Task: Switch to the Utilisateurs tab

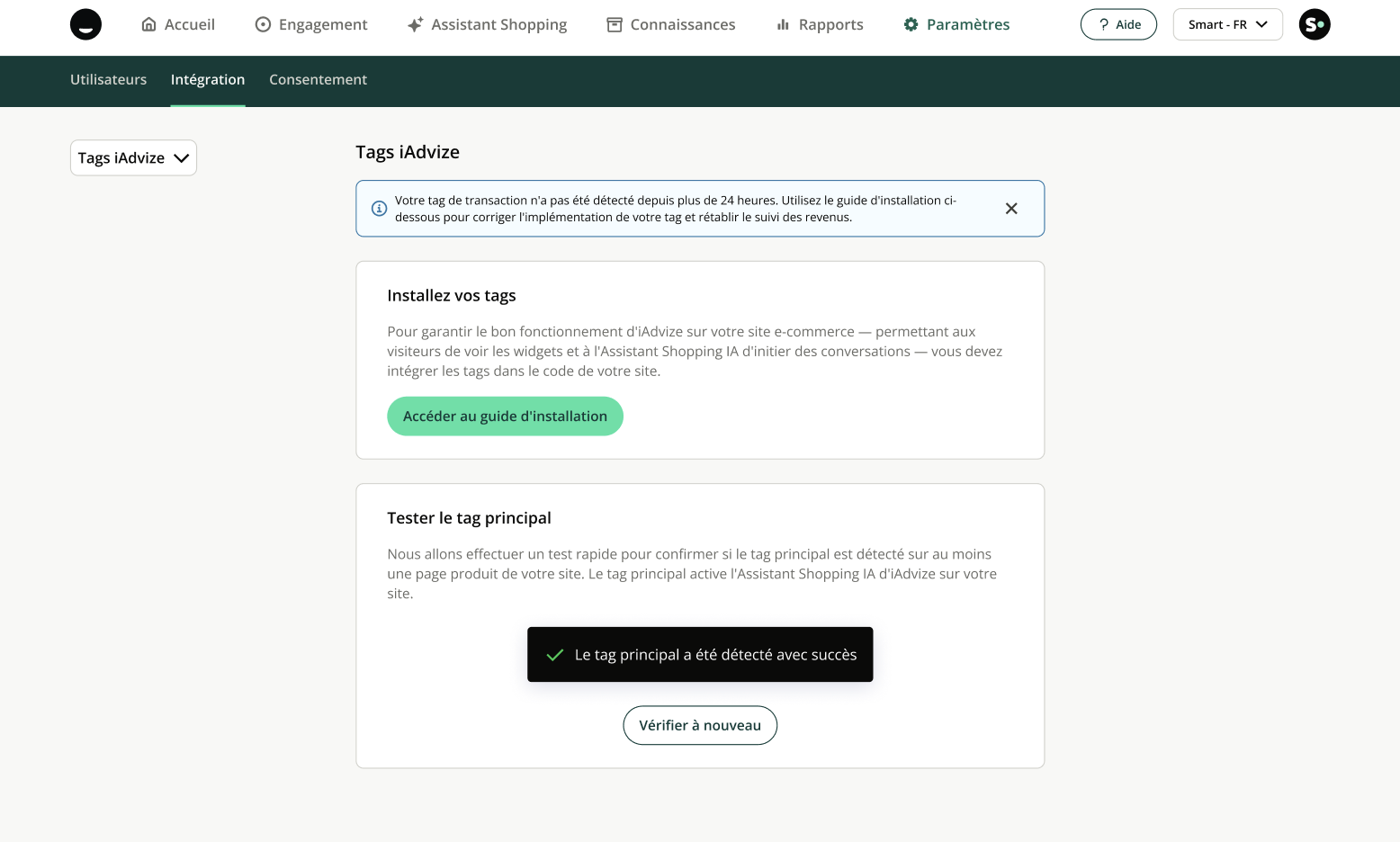Action: coord(108,80)
